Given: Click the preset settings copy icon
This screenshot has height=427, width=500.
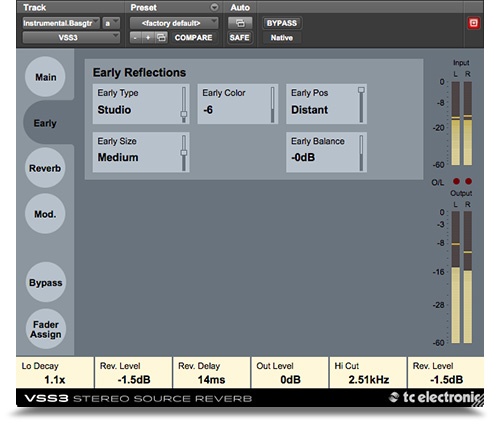Looking at the screenshot, I should point(161,37).
